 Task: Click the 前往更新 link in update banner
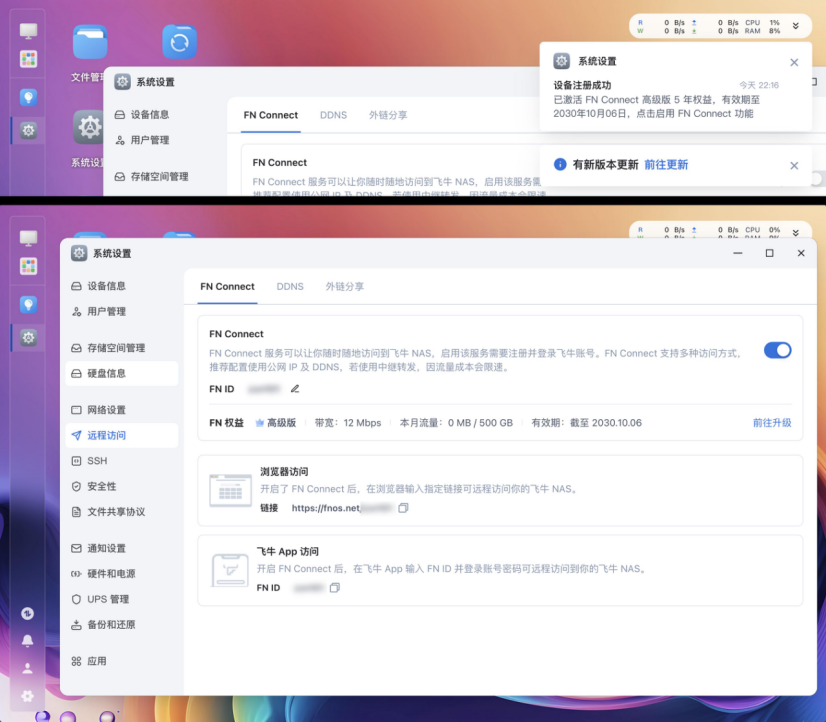tap(666, 165)
